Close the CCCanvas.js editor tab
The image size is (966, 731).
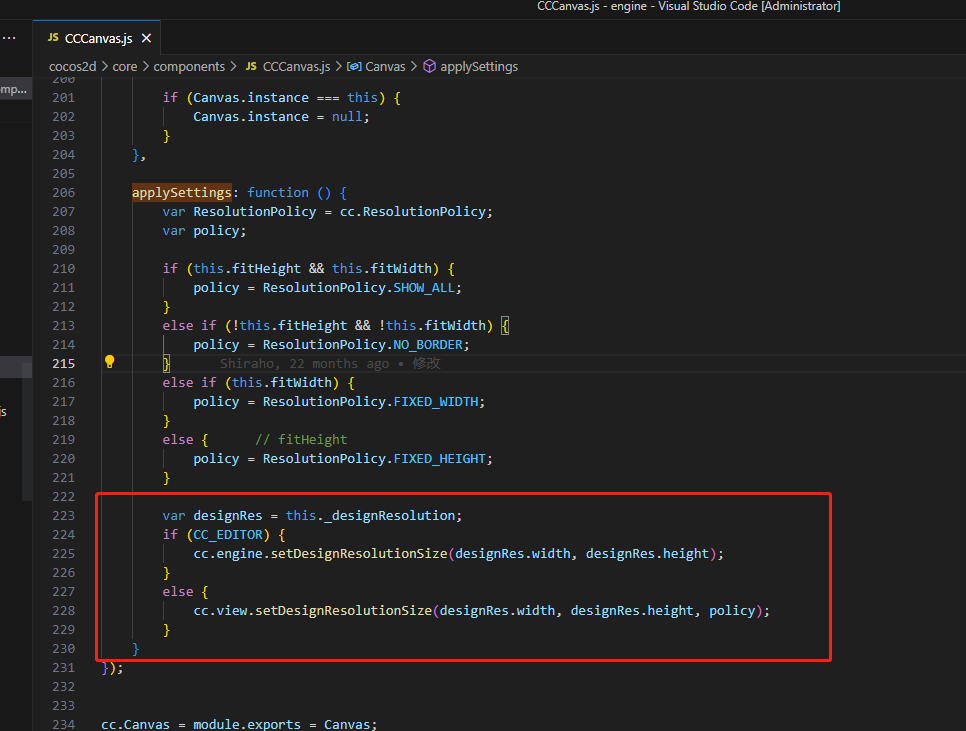[x=146, y=38]
